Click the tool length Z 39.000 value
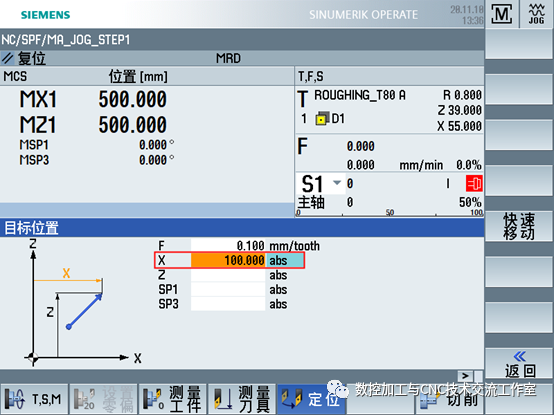The height and width of the screenshot is (415, 554). pos(460,110)
